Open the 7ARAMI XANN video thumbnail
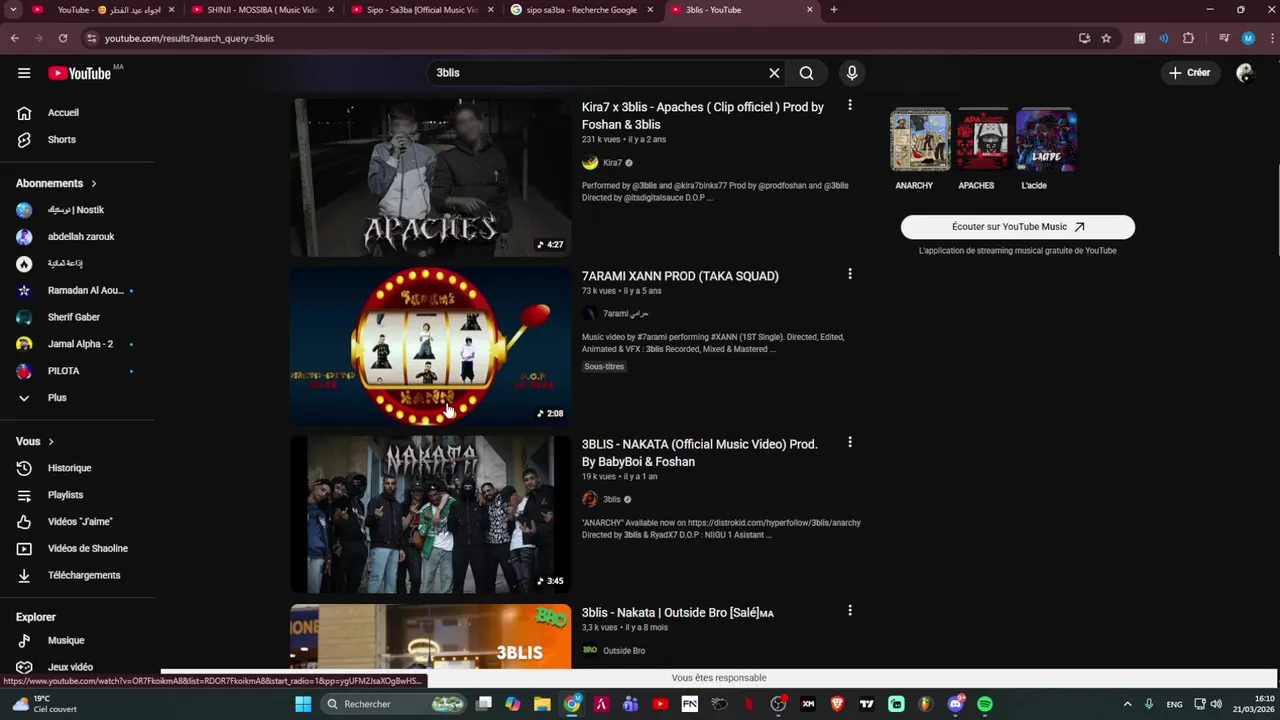The image size is (1280, 720). (x=431, y=346)
